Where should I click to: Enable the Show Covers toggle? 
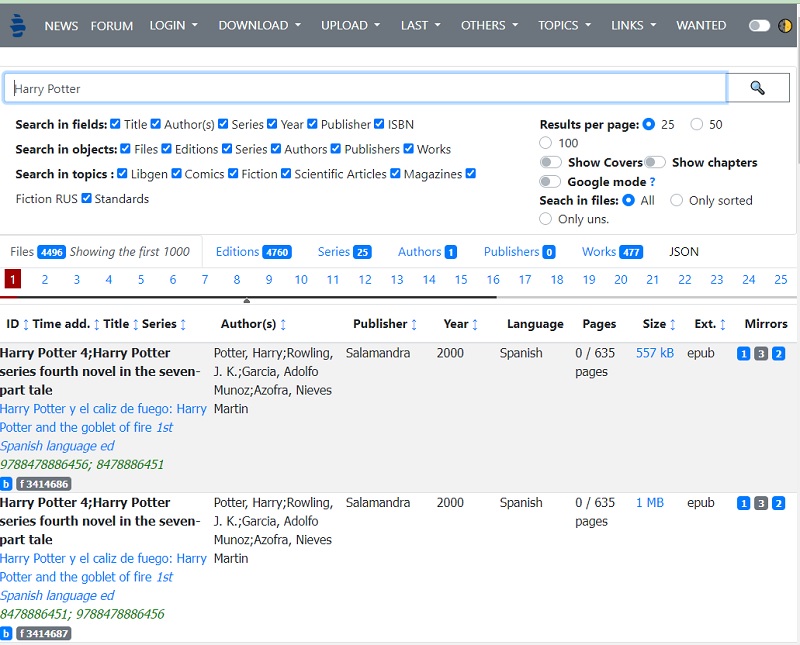(553, 162)
